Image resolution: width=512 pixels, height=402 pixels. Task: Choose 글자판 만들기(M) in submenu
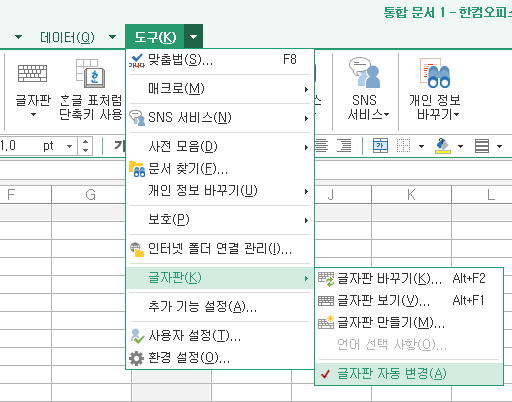pos(409,323)
